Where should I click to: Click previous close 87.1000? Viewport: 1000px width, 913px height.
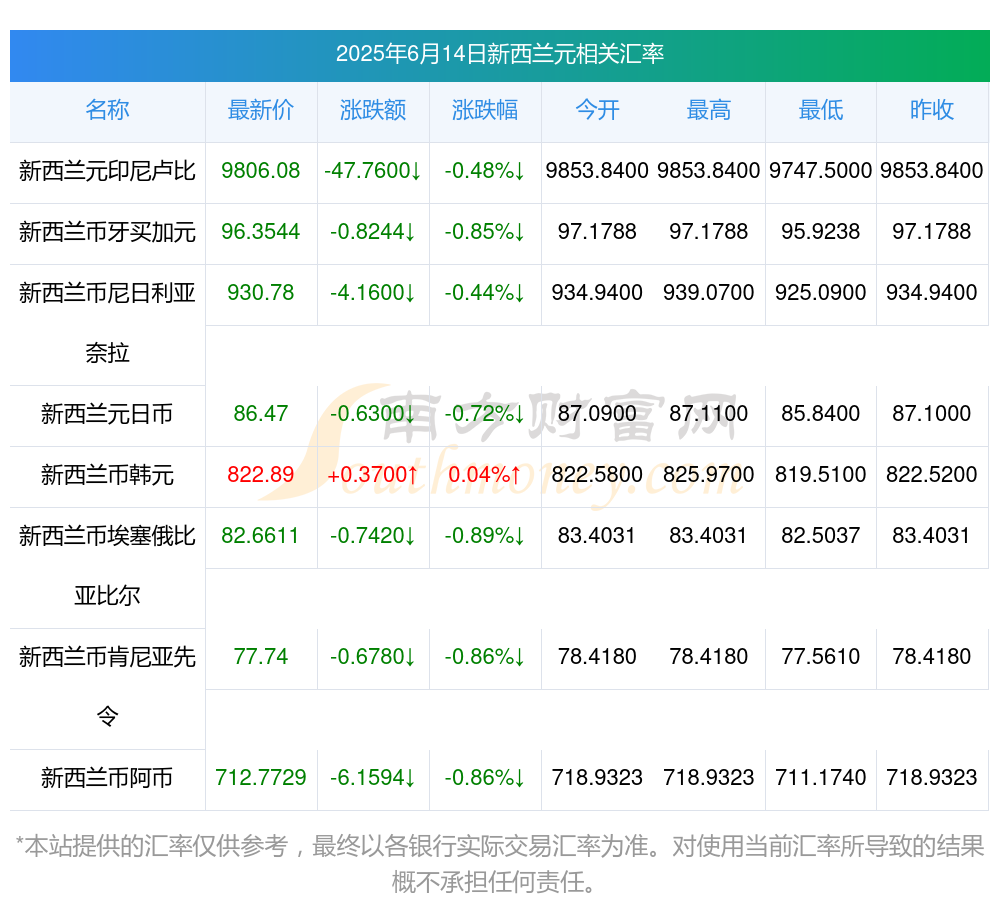point(932,414)
